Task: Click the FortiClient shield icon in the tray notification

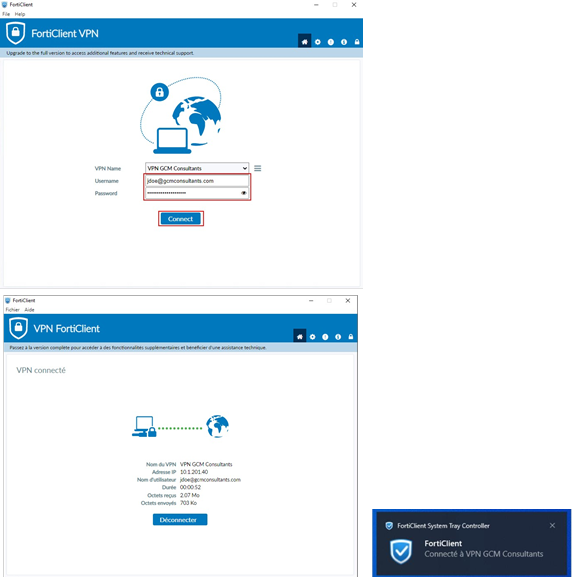Action: (401, 551)
